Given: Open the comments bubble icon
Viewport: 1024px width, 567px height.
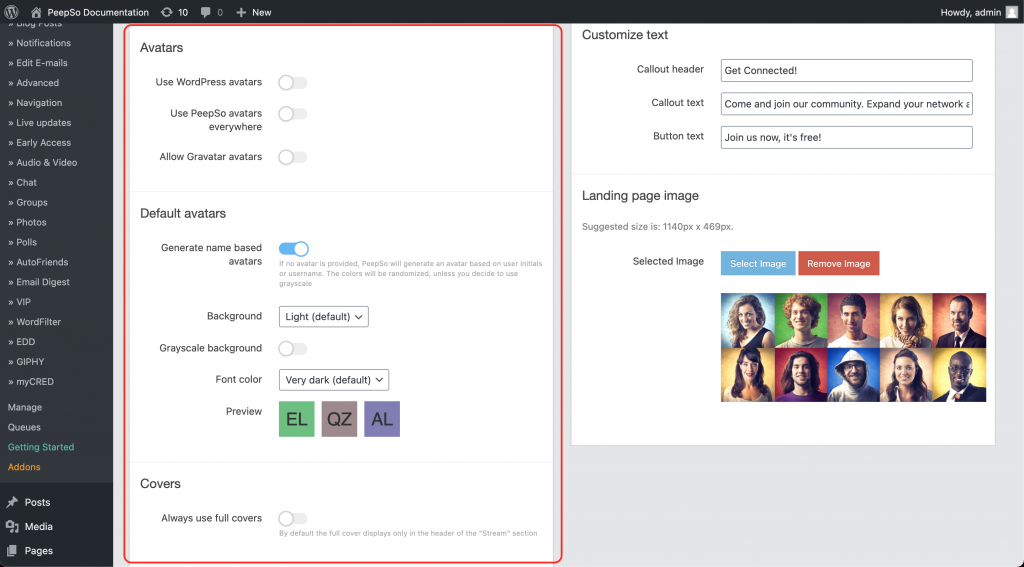Looking at the screenshot, I should click(x=206, y=12).
